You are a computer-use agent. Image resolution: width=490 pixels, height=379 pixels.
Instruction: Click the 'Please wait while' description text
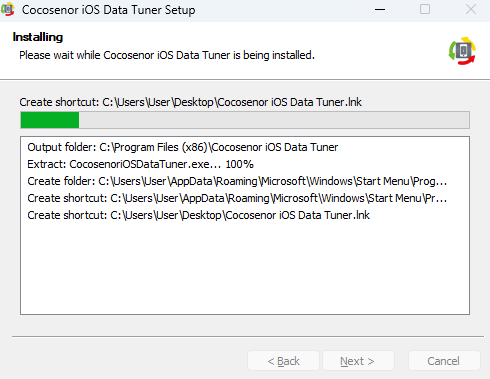tap(167, 55)
